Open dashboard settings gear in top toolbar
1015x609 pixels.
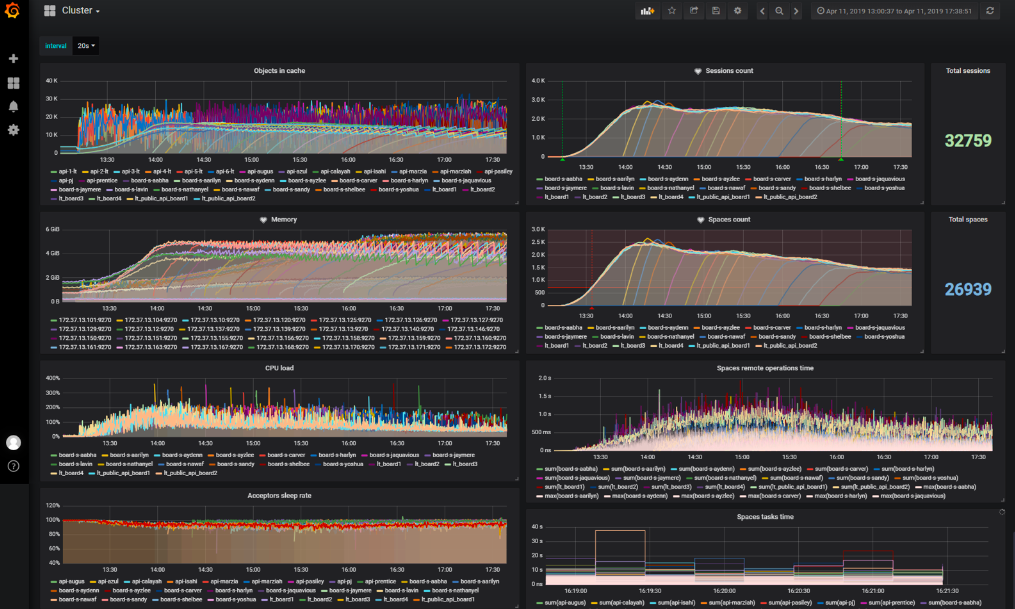coord(737,11)
